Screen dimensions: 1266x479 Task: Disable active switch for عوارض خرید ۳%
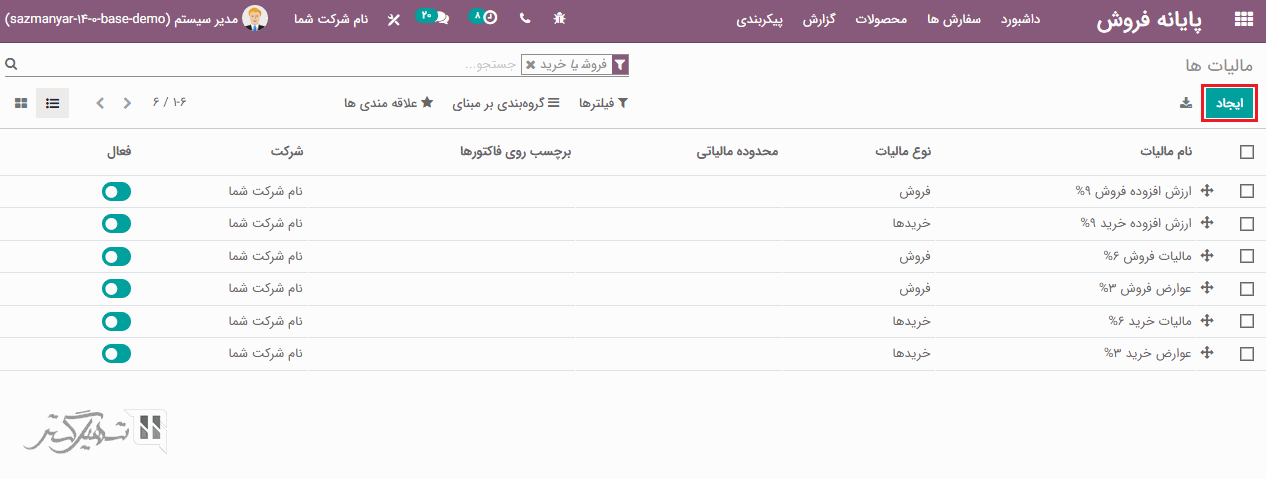[x=117, y=353]
